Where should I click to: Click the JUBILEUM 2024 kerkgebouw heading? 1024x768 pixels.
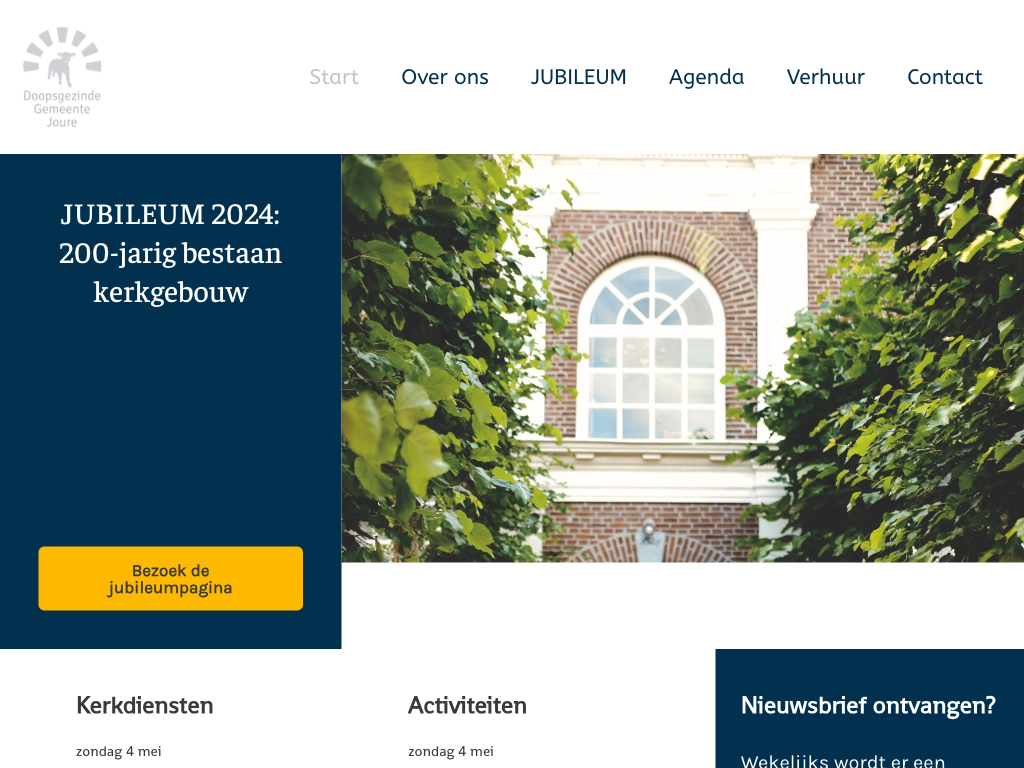(x=170, y=253)
